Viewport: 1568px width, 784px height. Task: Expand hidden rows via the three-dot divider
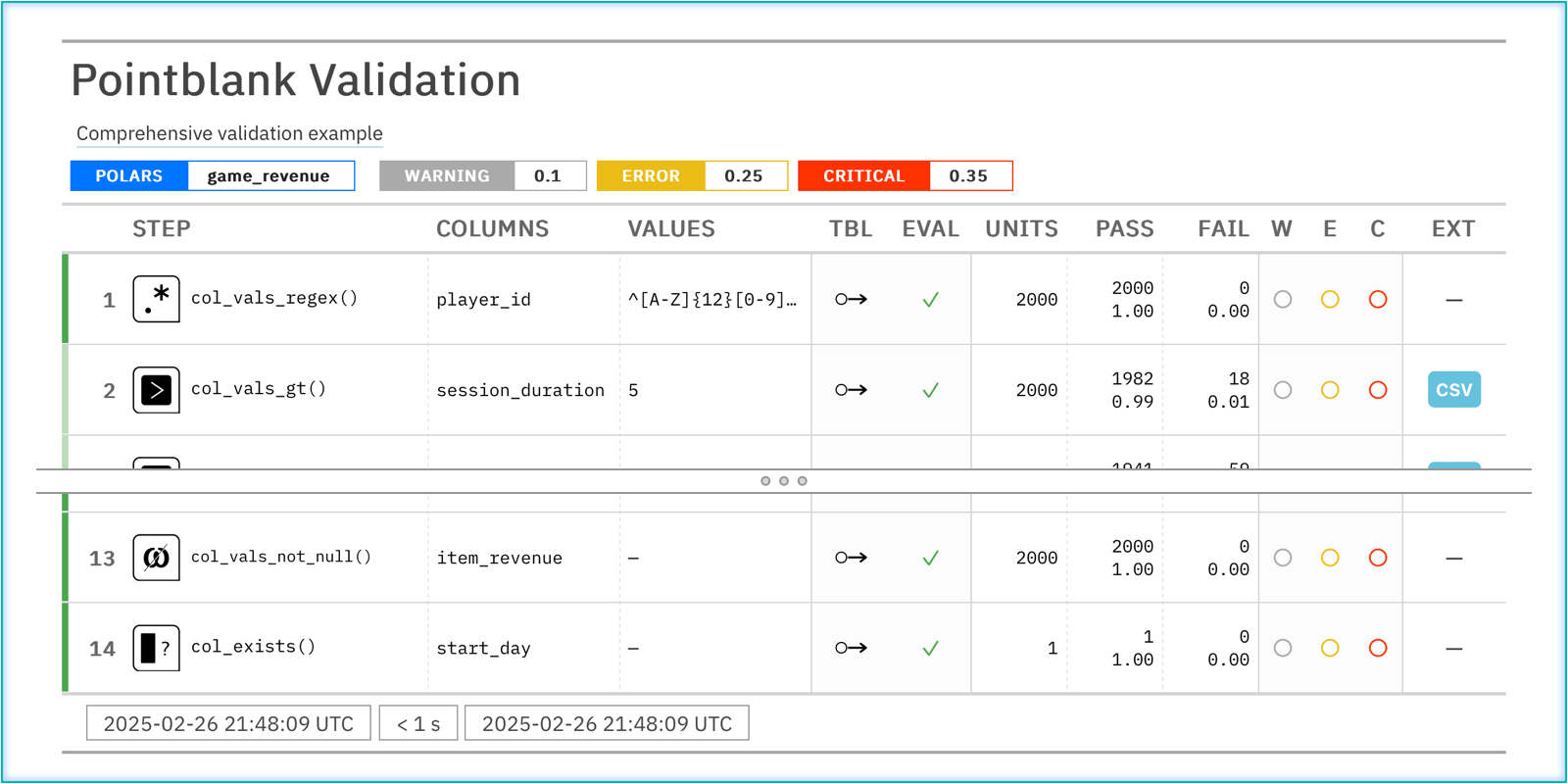[x=783, y=481]
